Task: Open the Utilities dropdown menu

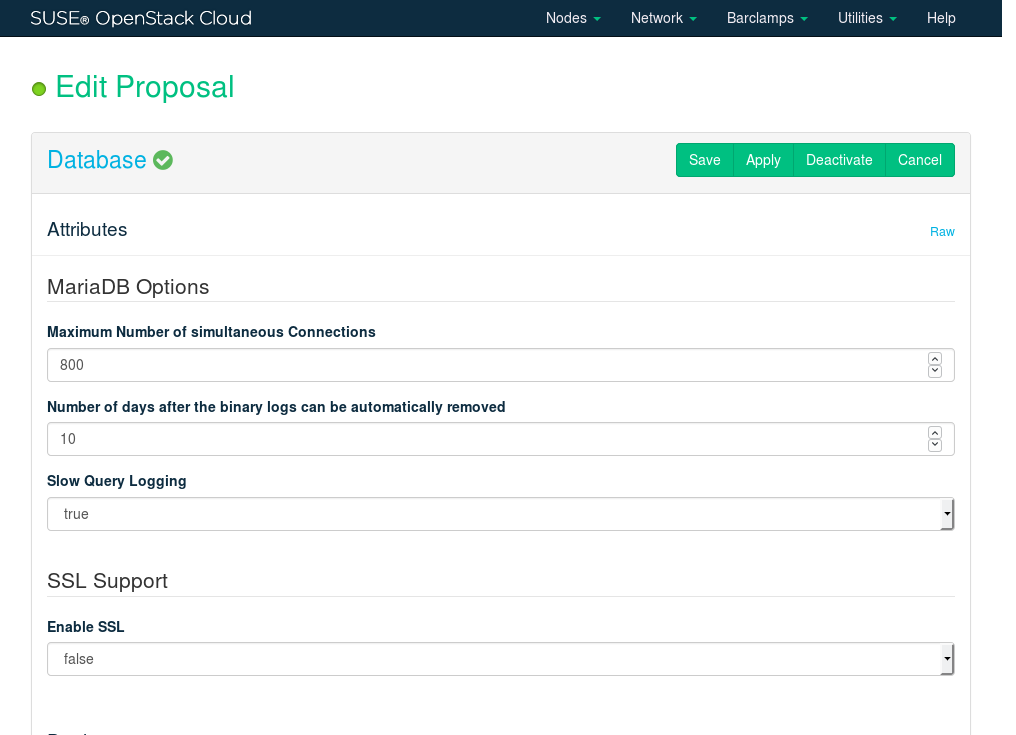Action: coord(867,18)
